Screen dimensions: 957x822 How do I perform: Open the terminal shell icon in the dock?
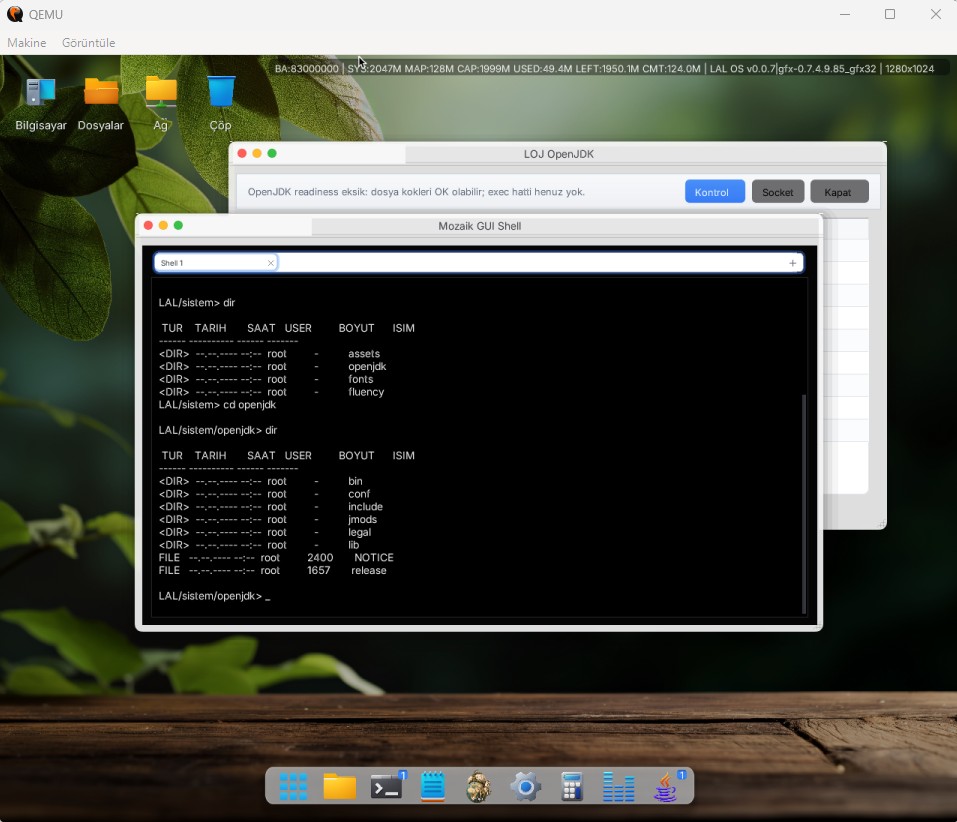[x=386, y=787]
